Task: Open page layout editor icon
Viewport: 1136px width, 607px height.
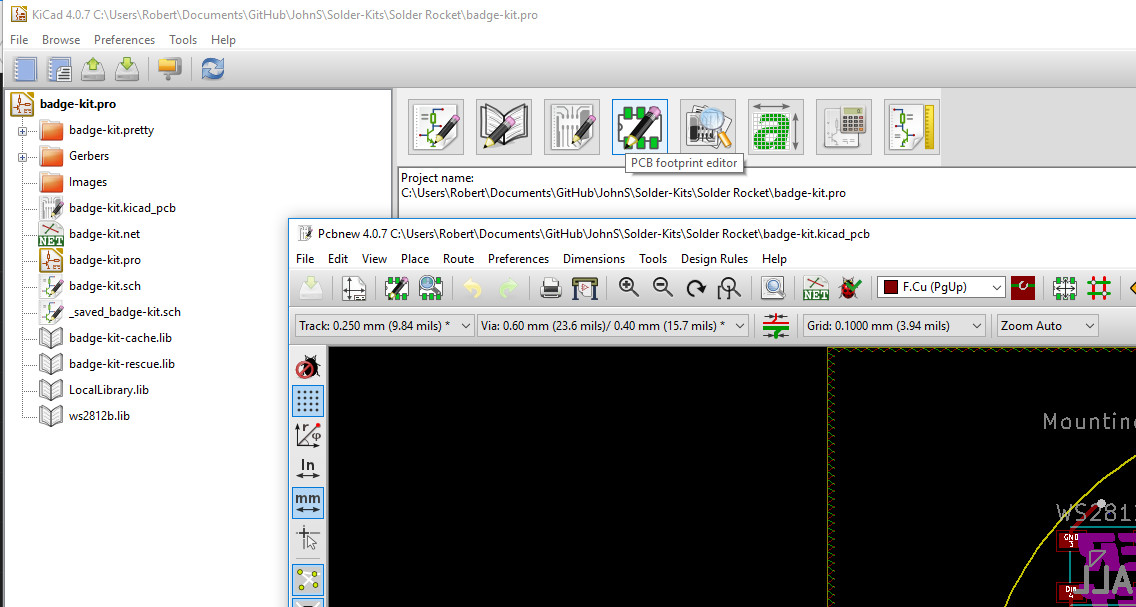Action: pos(911,127)
